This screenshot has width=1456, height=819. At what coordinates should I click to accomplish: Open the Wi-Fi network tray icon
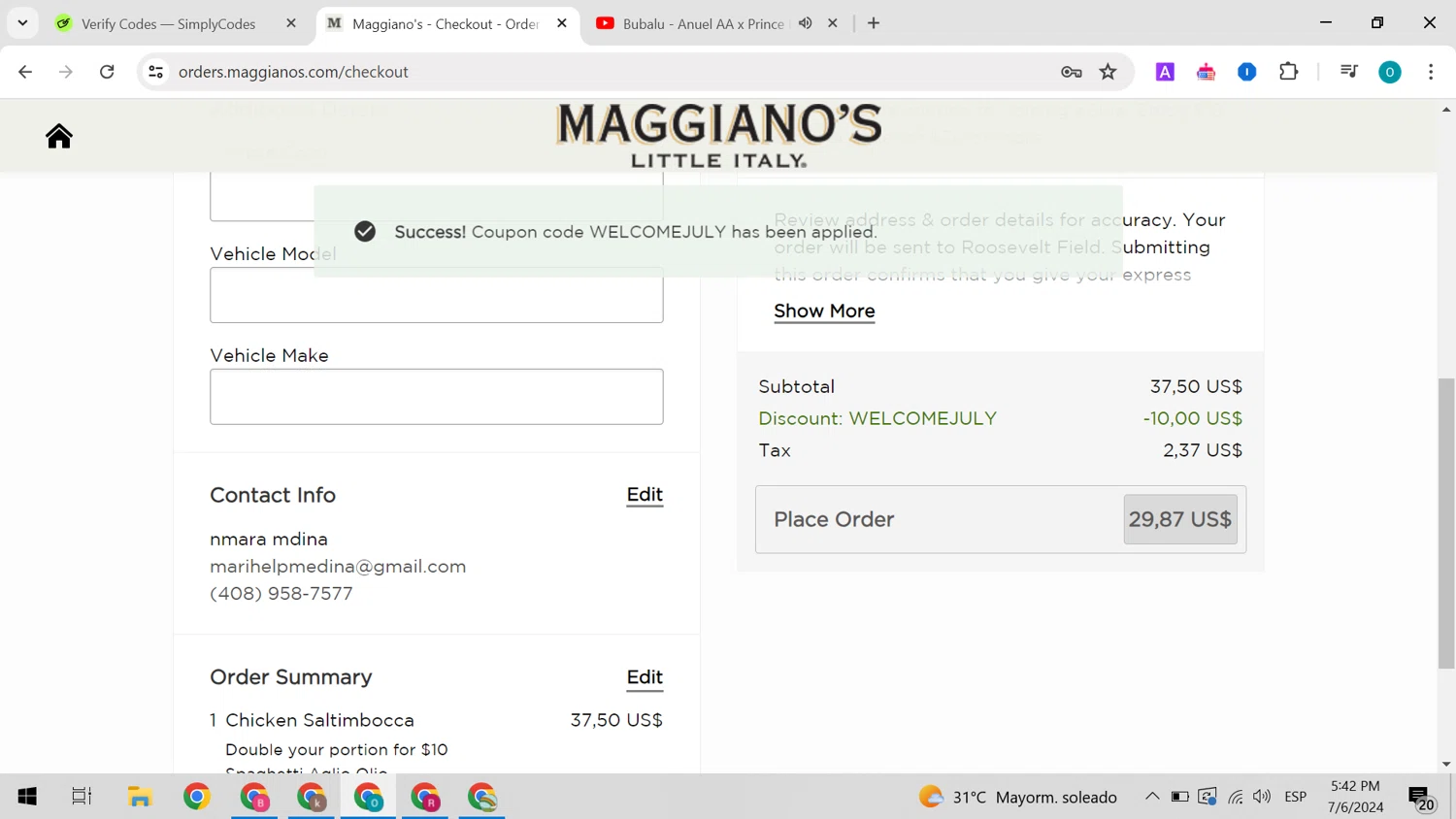coord(1235,797)
